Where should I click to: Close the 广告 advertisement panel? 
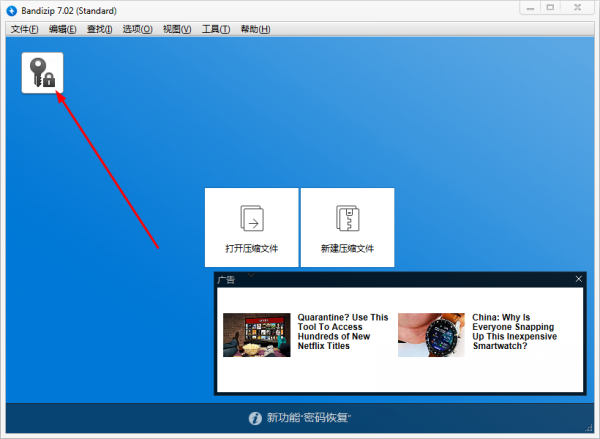(x=577, y=280)
